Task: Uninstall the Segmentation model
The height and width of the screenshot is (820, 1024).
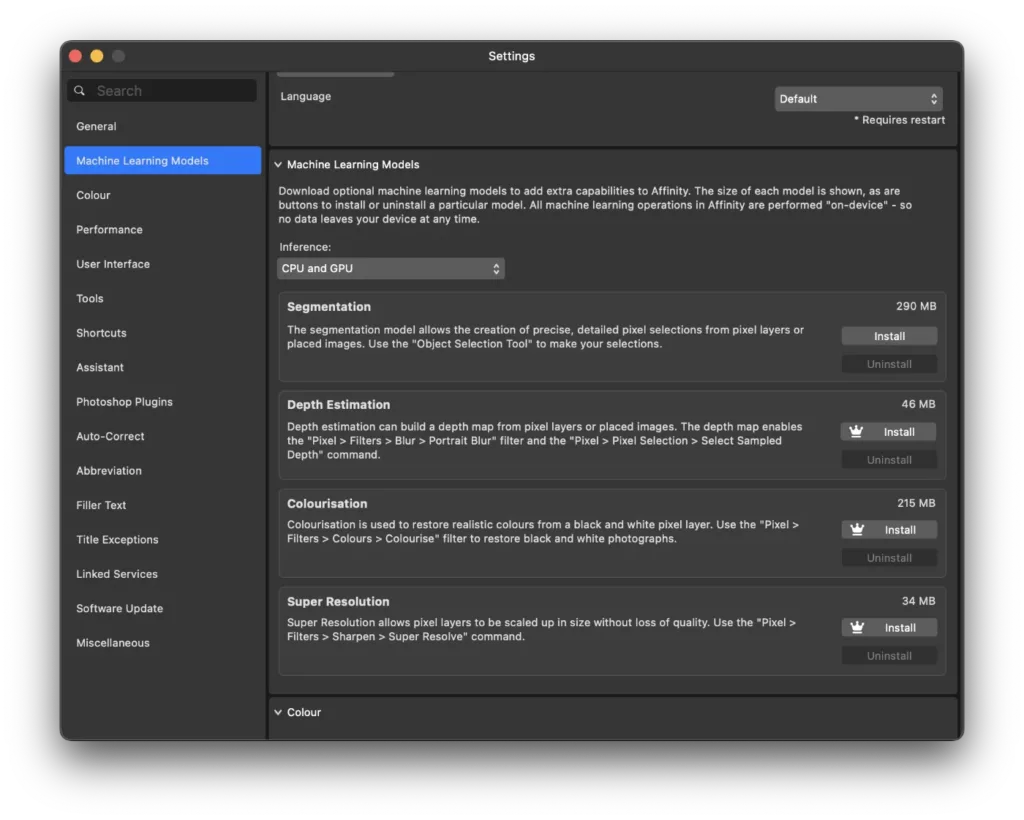Action: tap(889, 364)
